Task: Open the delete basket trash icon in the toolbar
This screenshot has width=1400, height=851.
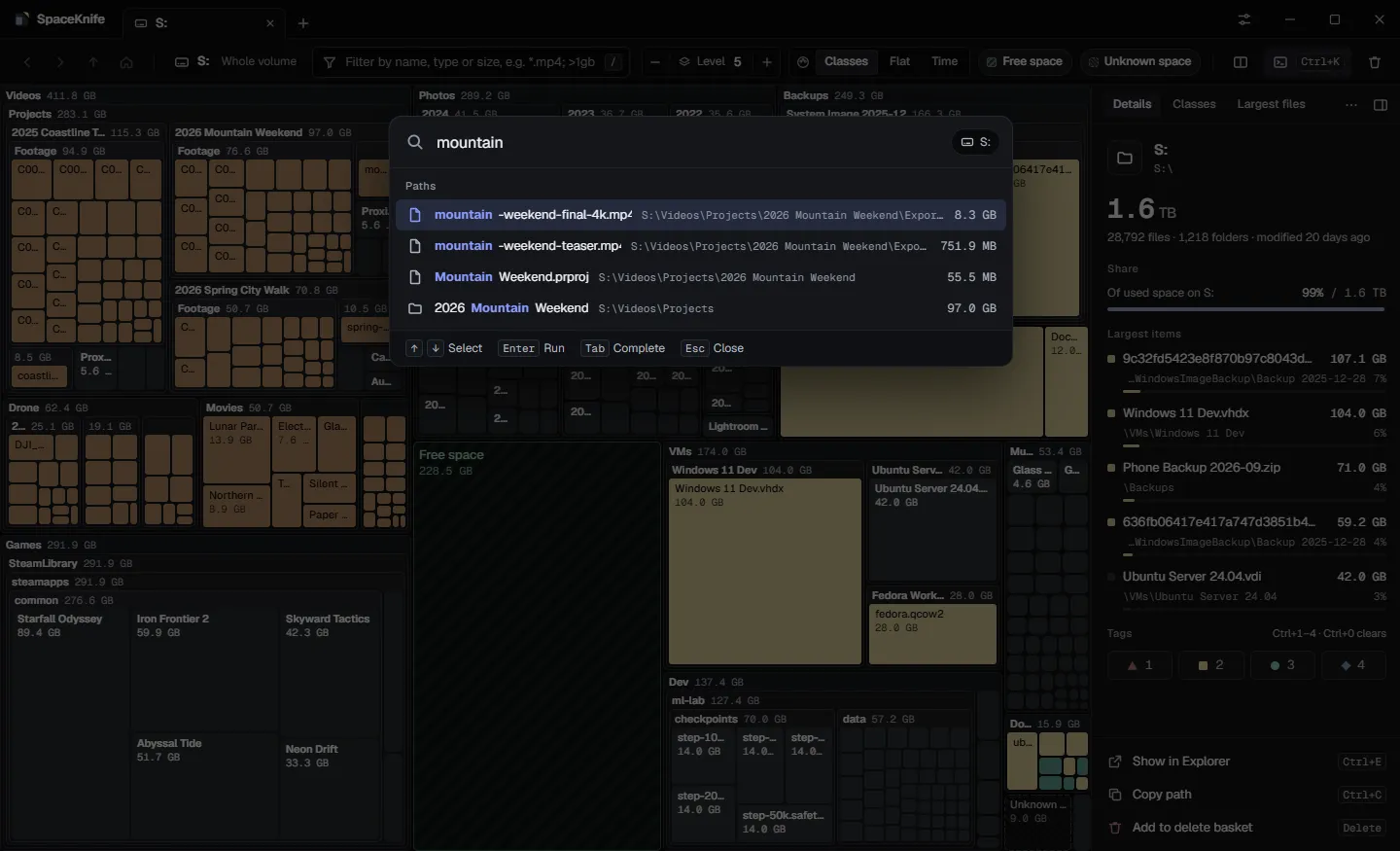Action: [x=1375, y=62]
